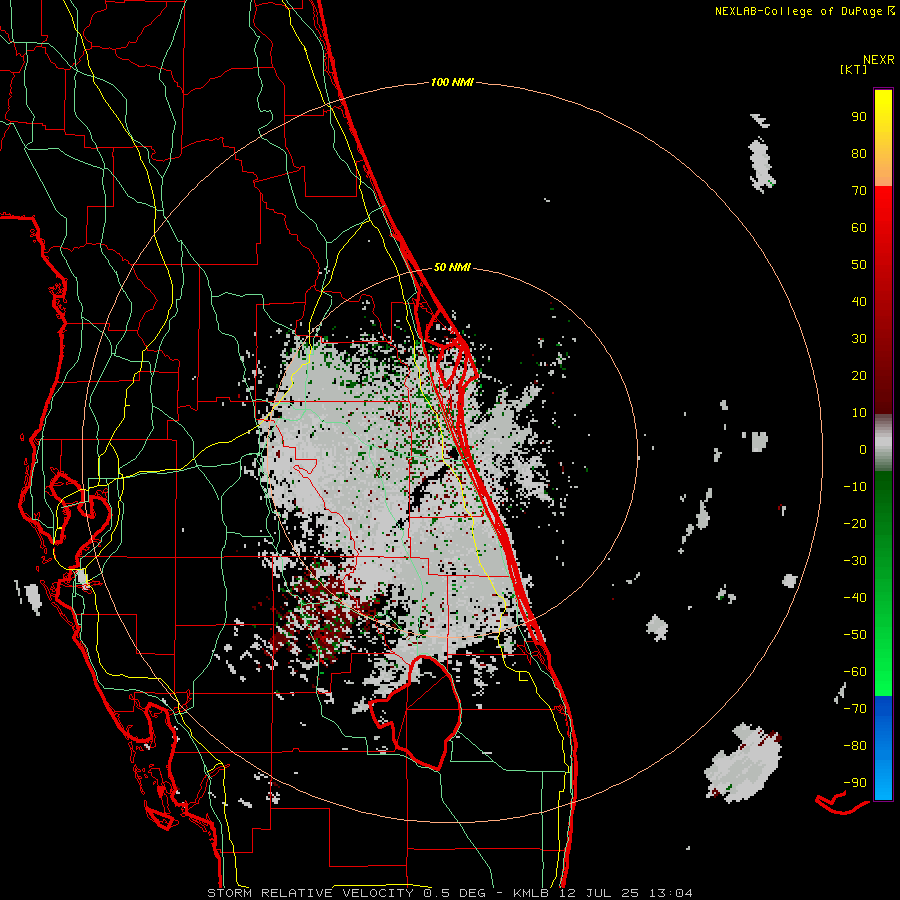This screenshot has height=900, width=900.
Task: Click the -30 scale value
Action: tap(855, 561)
